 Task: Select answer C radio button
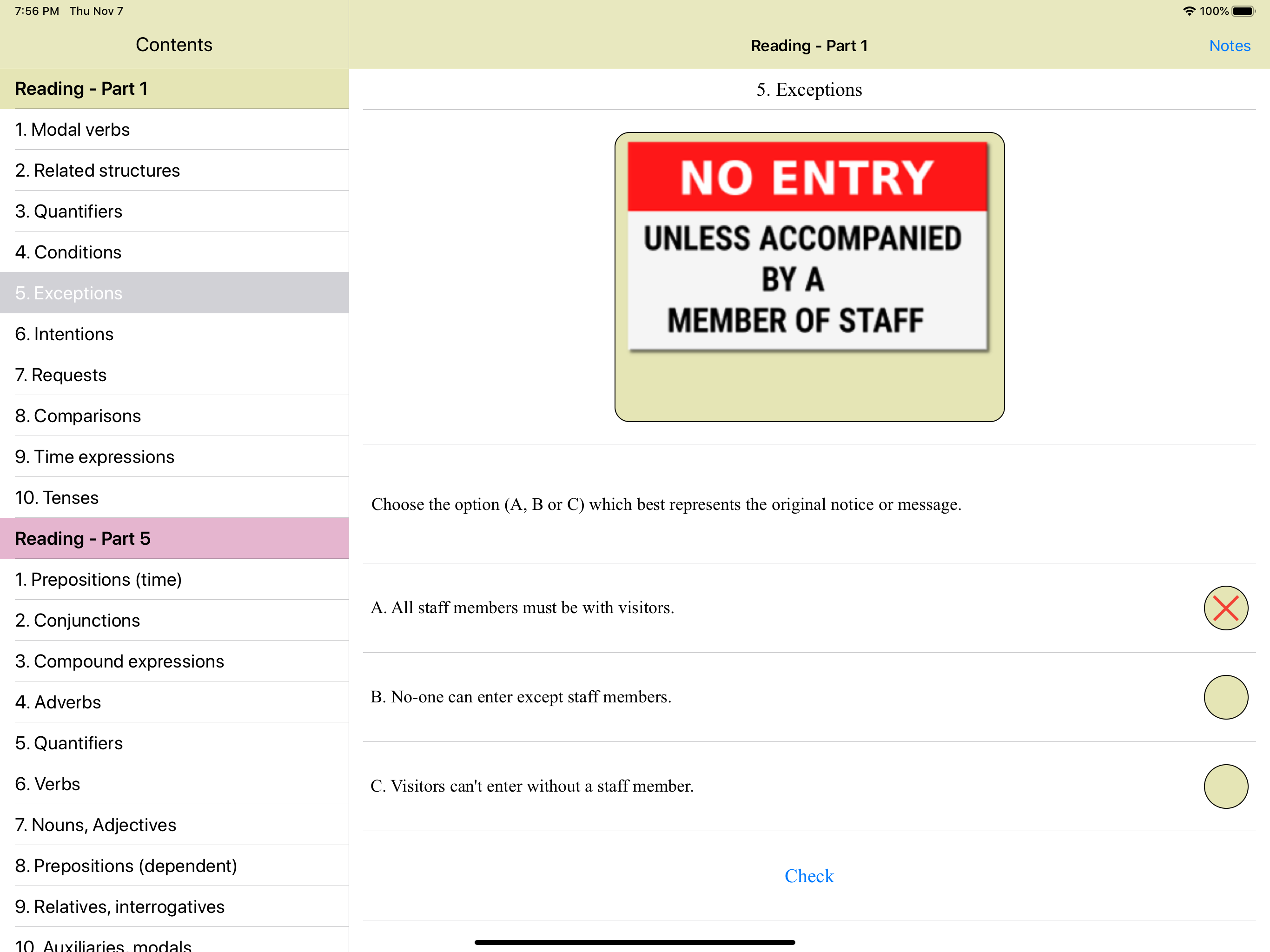1225,786
